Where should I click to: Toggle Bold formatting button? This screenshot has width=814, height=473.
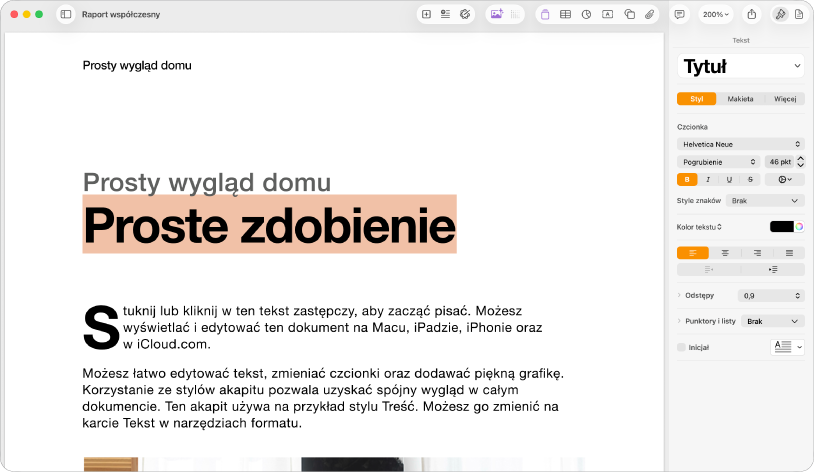687,180
